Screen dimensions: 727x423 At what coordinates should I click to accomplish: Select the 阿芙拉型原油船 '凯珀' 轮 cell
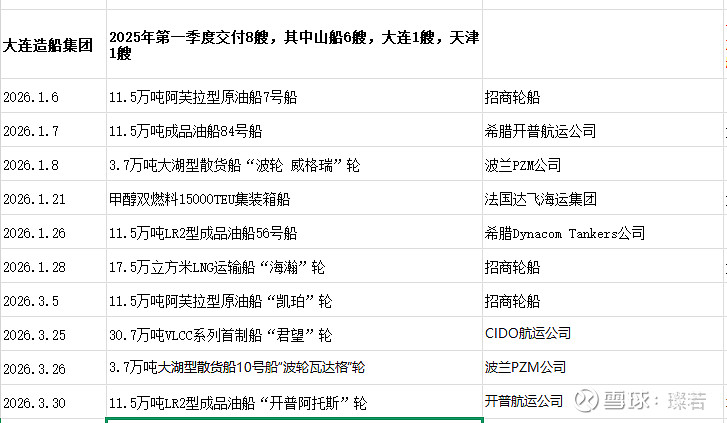(294, 300)
